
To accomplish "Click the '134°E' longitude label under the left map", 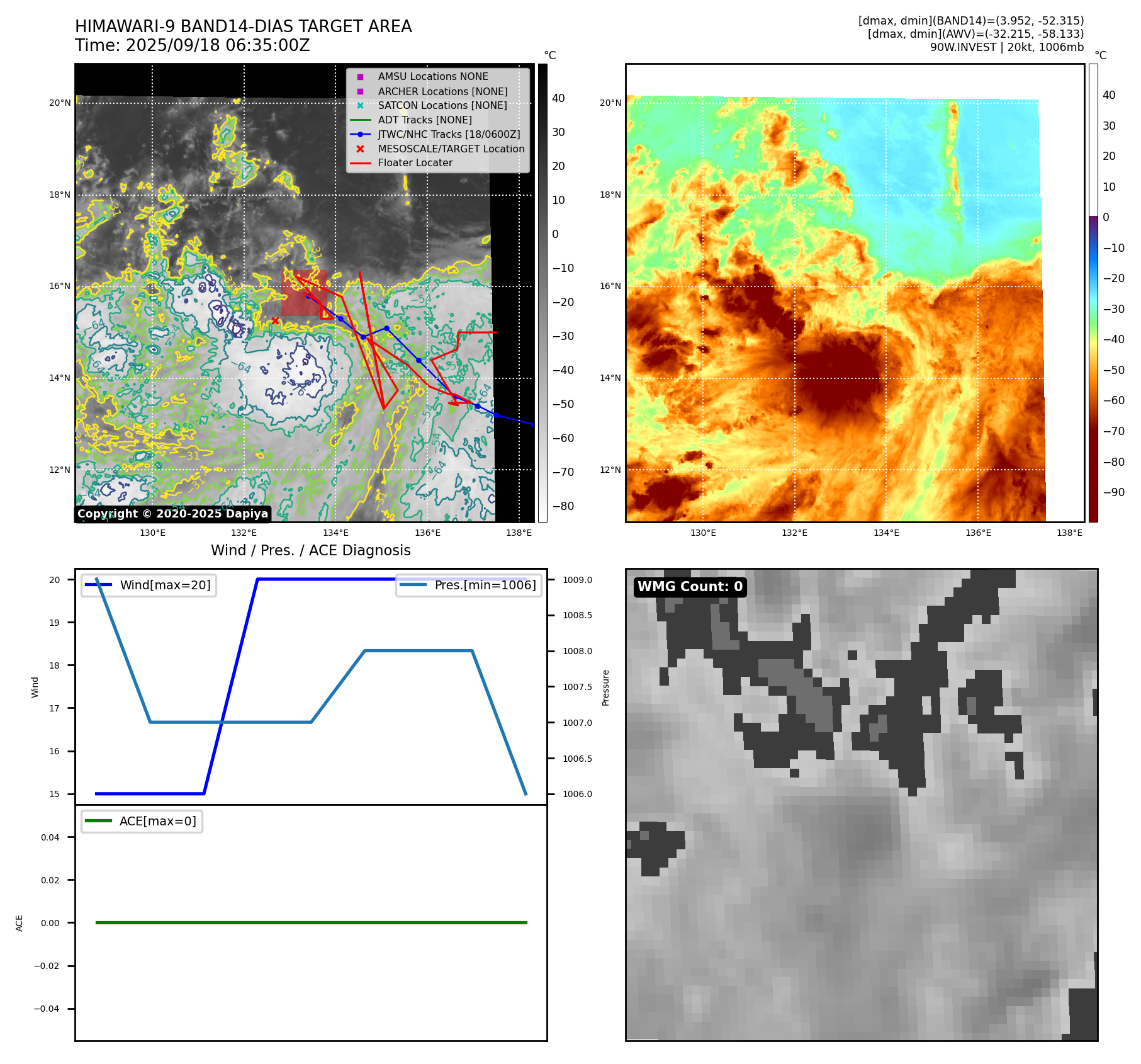I will point(336,533).
